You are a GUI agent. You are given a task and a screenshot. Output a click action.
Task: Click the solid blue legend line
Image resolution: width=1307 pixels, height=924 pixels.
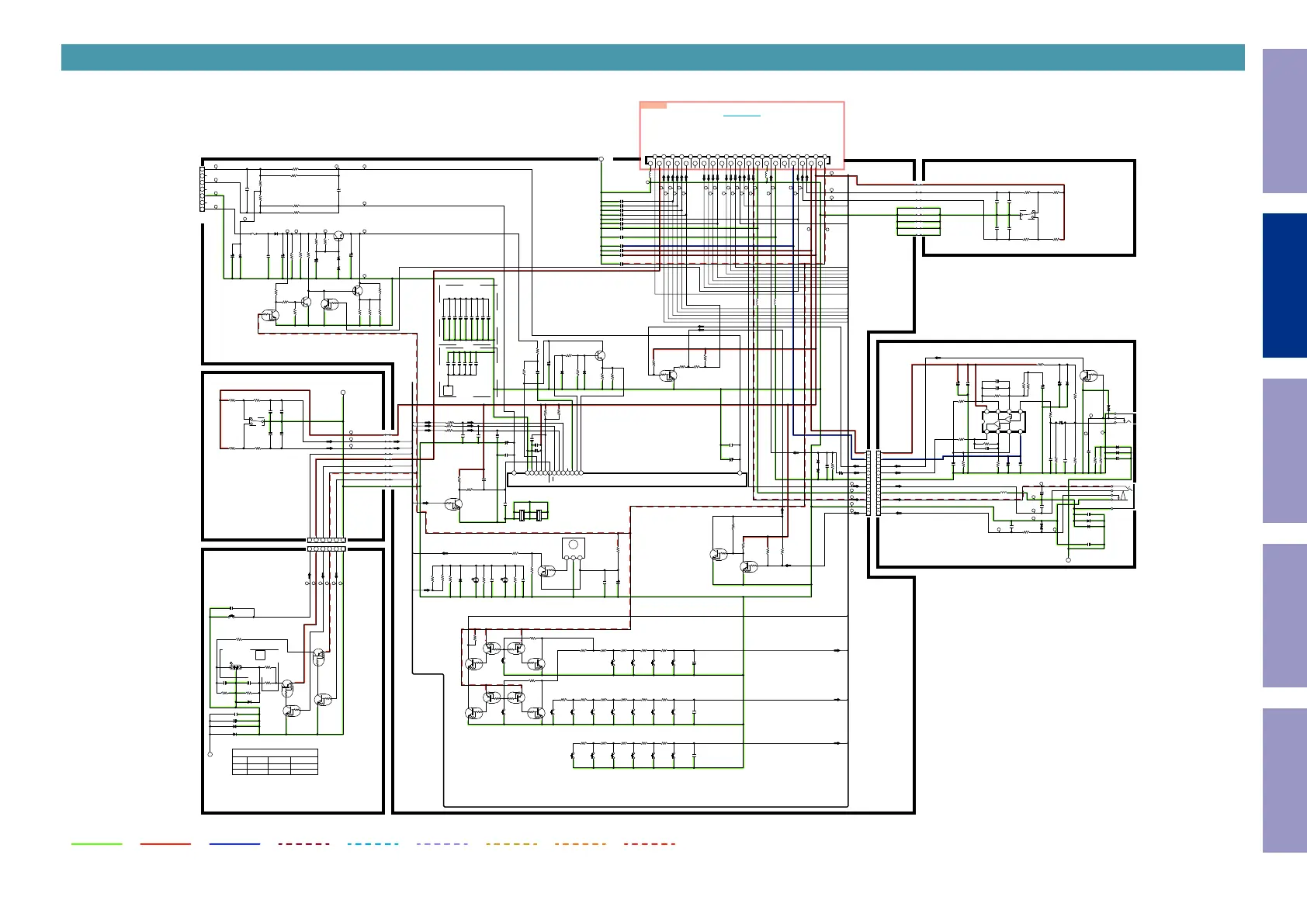click(x=234, y=843)
